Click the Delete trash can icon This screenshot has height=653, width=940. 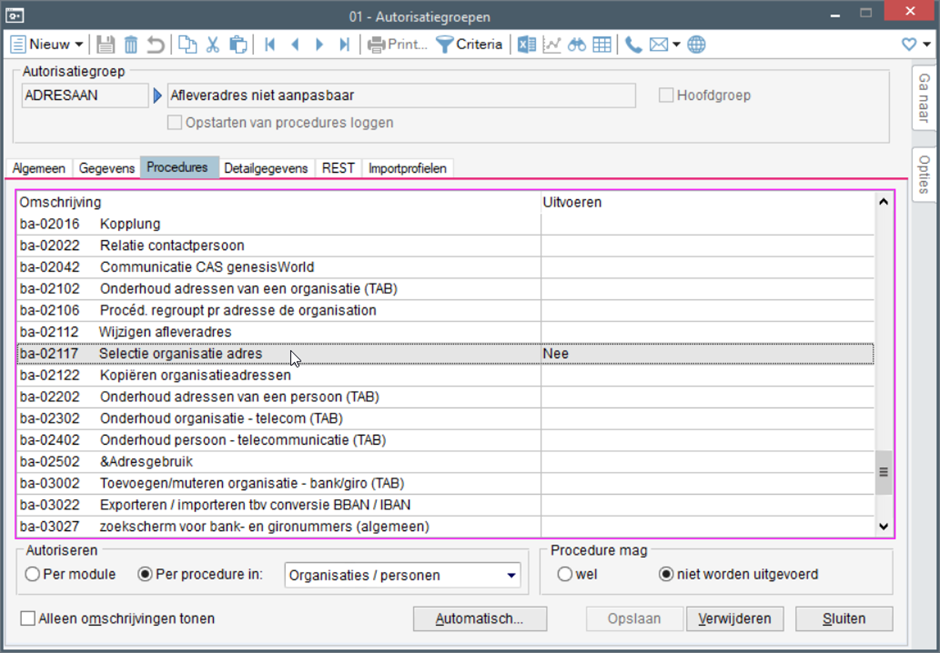pyautogui.click(x=131, y=44)
